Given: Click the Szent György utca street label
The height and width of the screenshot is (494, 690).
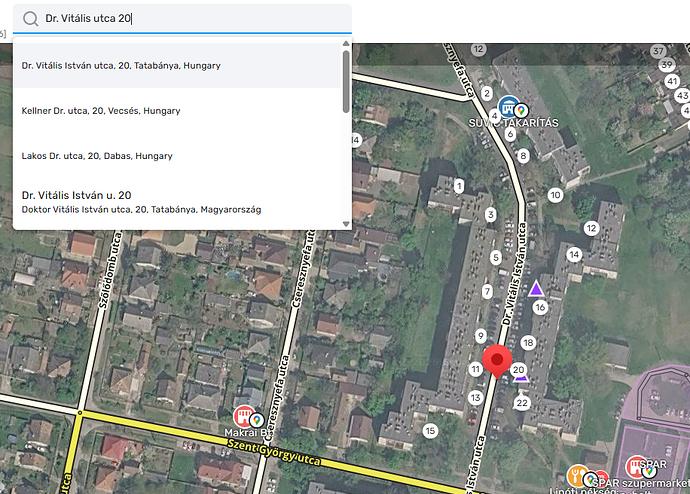Looking at the screenshot, I should click(x=274, y=453).
